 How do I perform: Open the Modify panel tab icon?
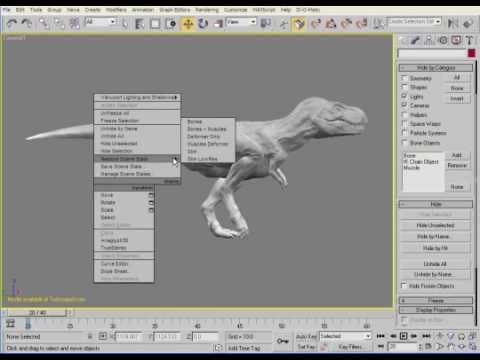coord(415,41)
